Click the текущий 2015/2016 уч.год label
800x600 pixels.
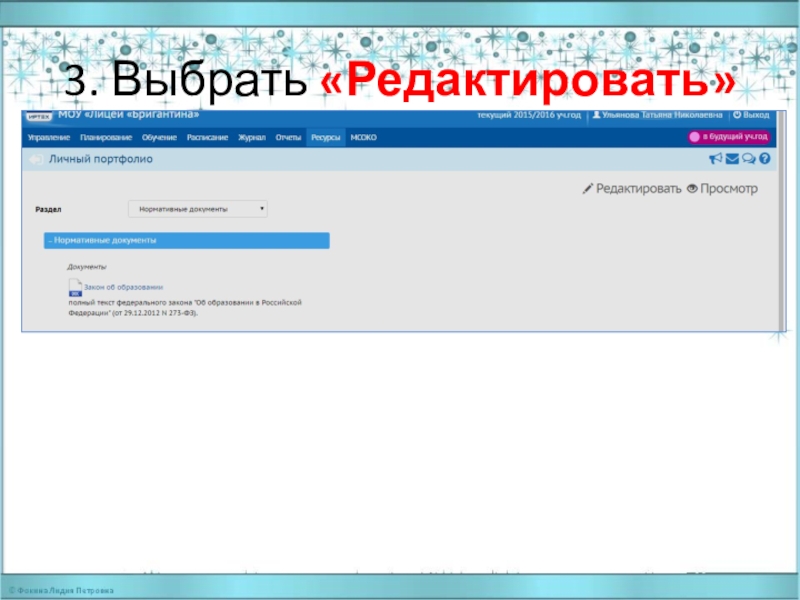click(529, 115)
